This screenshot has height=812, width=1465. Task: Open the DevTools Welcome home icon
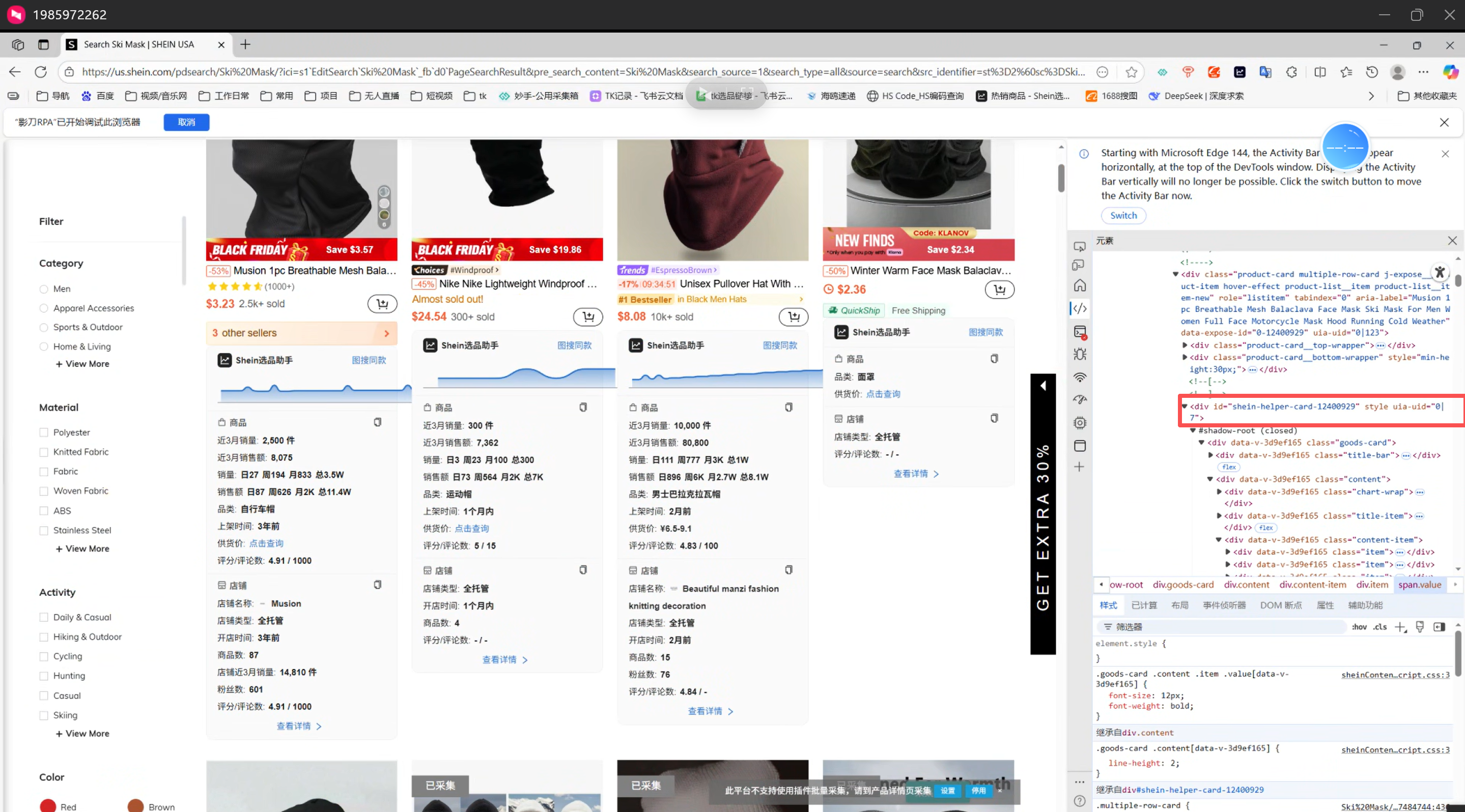click(1080, 285)
